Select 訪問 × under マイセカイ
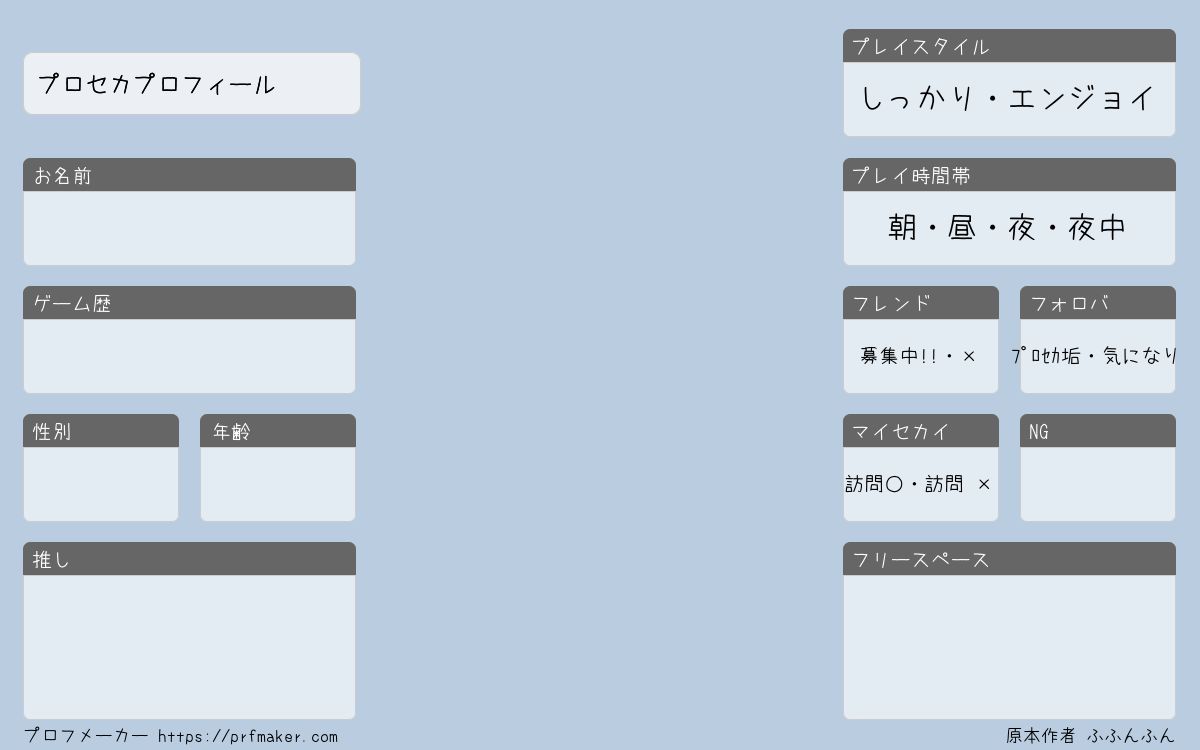This screenshot has width=1200, height=750. pyautogui.click(x=958, y=484)
